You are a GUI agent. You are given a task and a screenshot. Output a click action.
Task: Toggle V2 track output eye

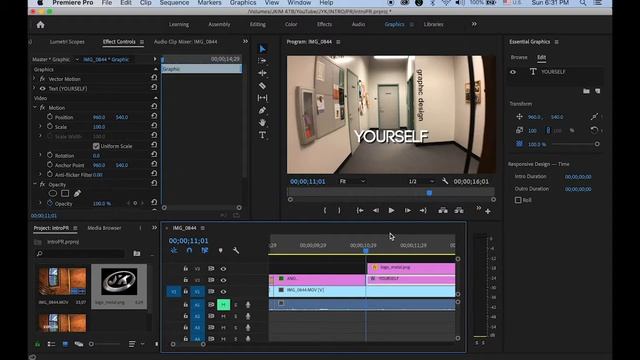tap(223, 280)
